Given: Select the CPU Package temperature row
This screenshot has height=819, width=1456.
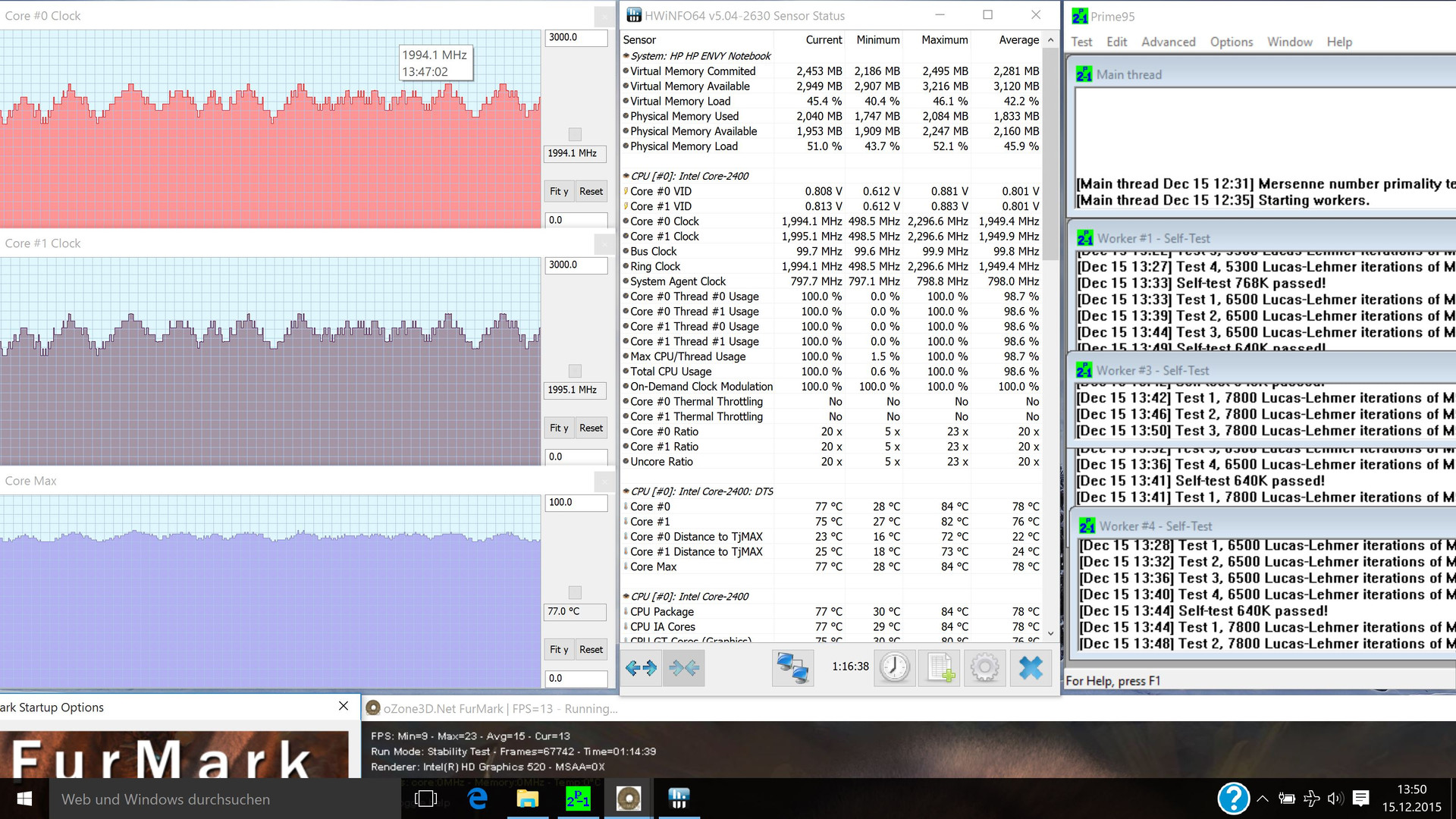Looking at the screenshot, I should [831, 611].
